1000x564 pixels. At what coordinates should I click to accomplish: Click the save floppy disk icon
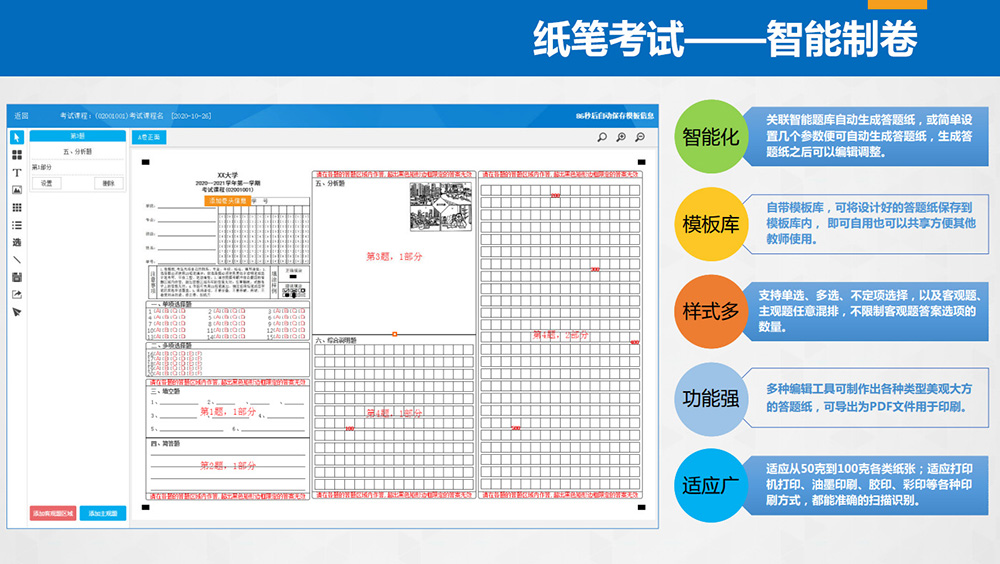17,277
